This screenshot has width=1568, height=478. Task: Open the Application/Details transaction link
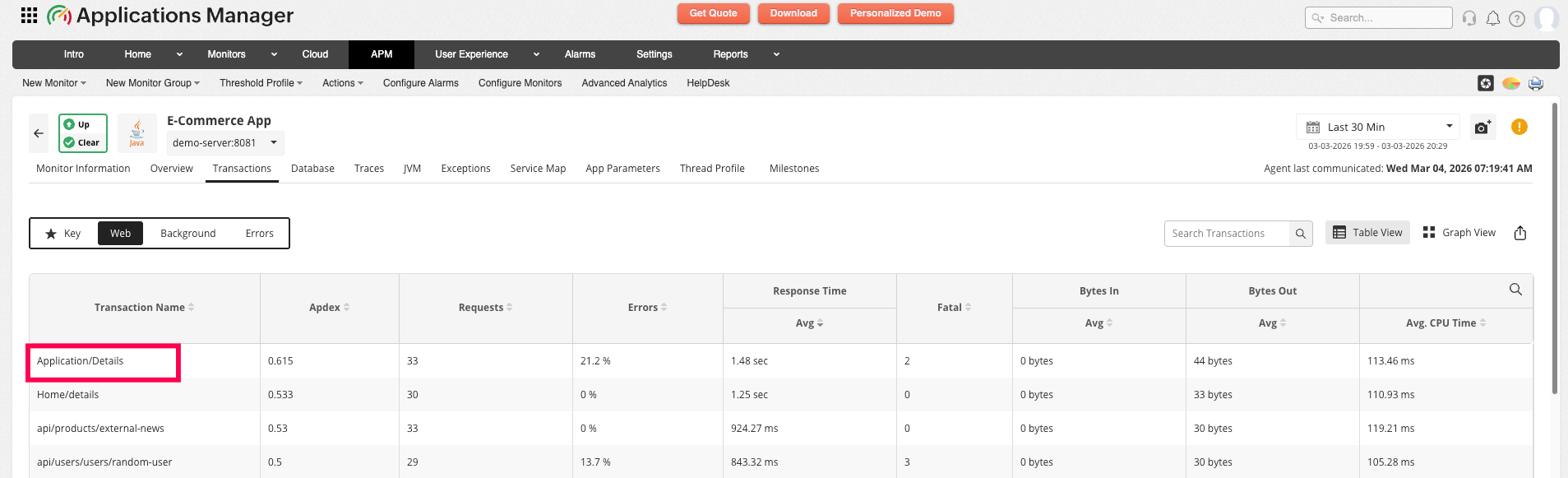click(x=80, y=361)
